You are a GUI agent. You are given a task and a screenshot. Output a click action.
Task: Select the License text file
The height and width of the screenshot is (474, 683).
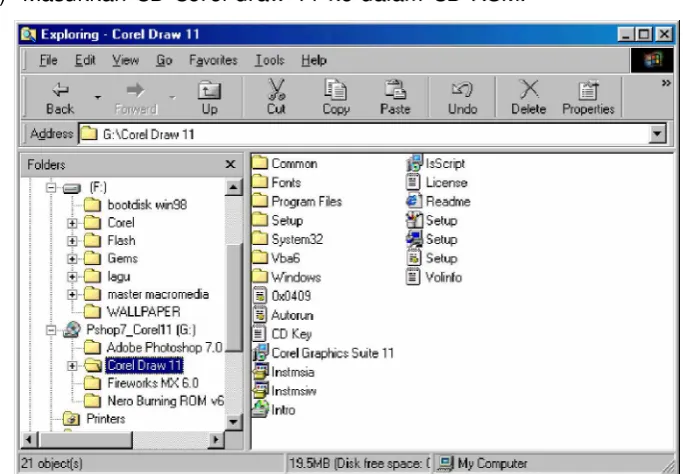pyautogui.click(x=437, y=183)
